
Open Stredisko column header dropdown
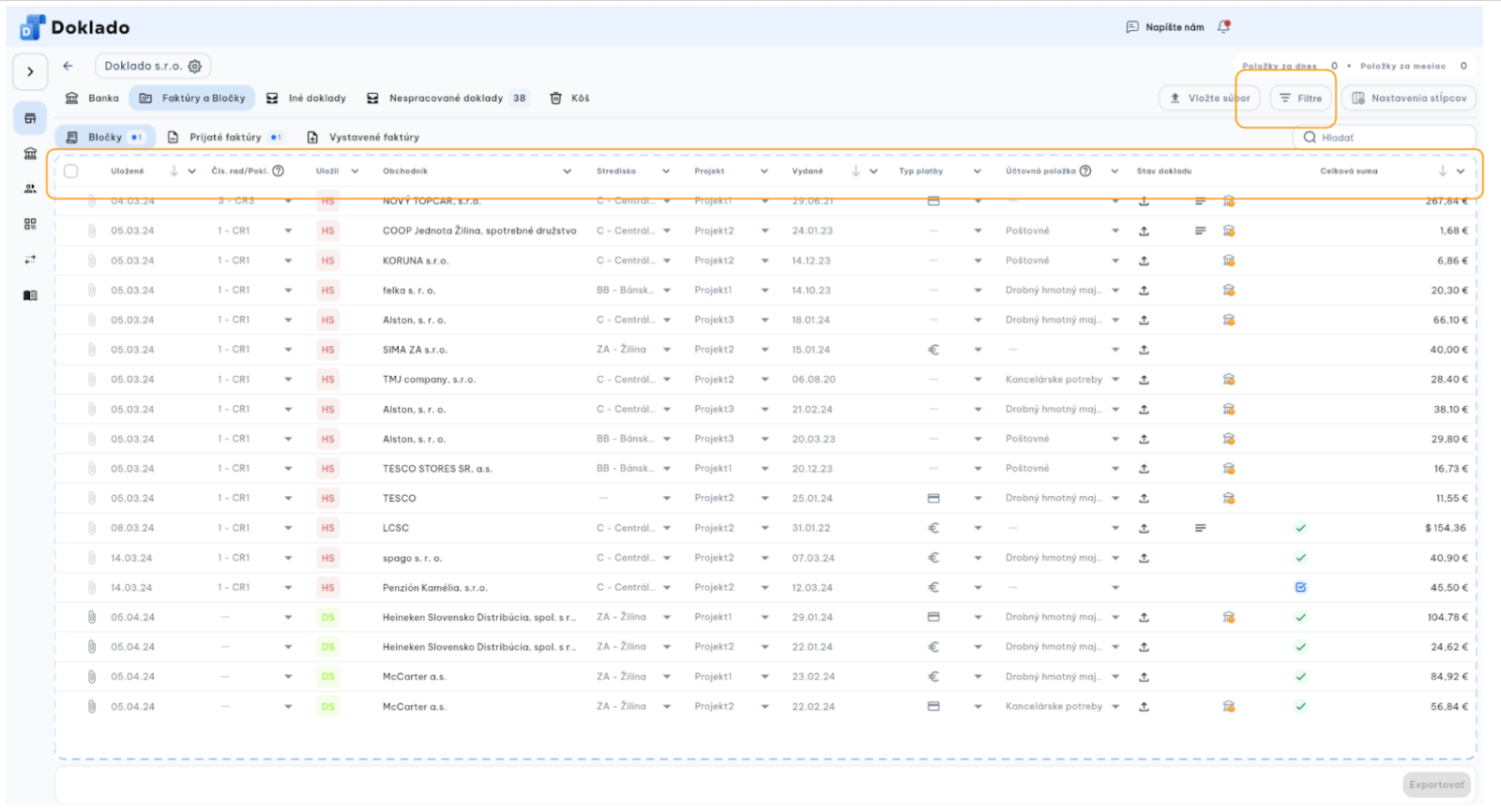point(666,172)
